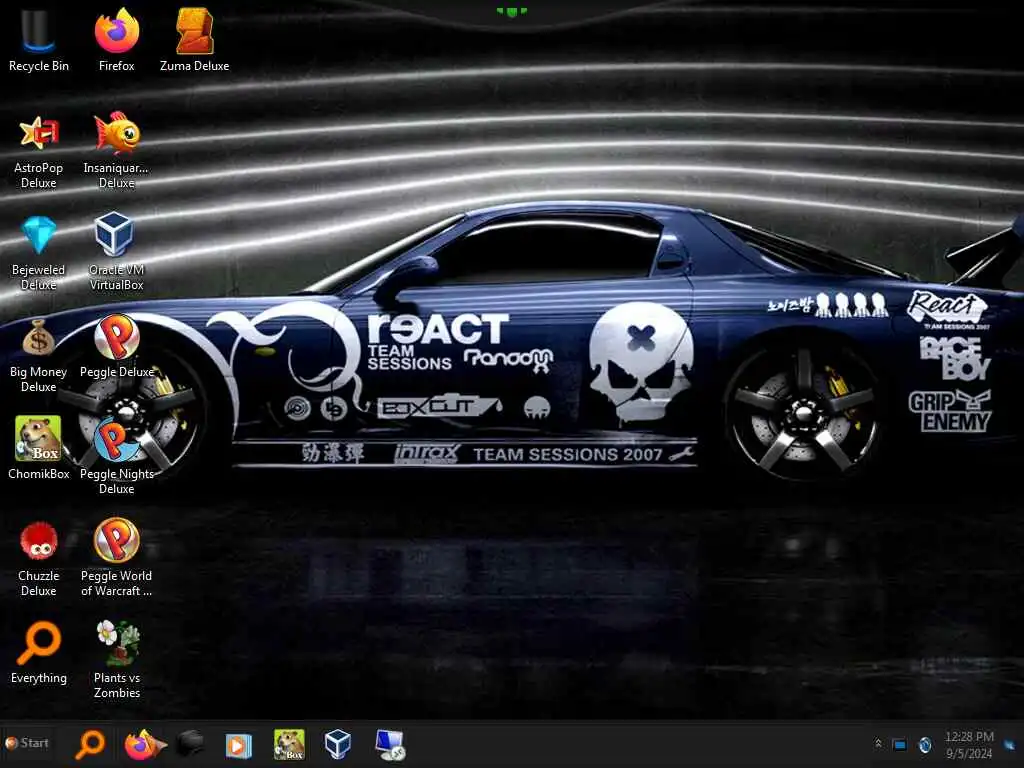The image size is (1024, 768).
Task: Select Zuma Deluxe desktop icon
Action: [x=195, y=39]
